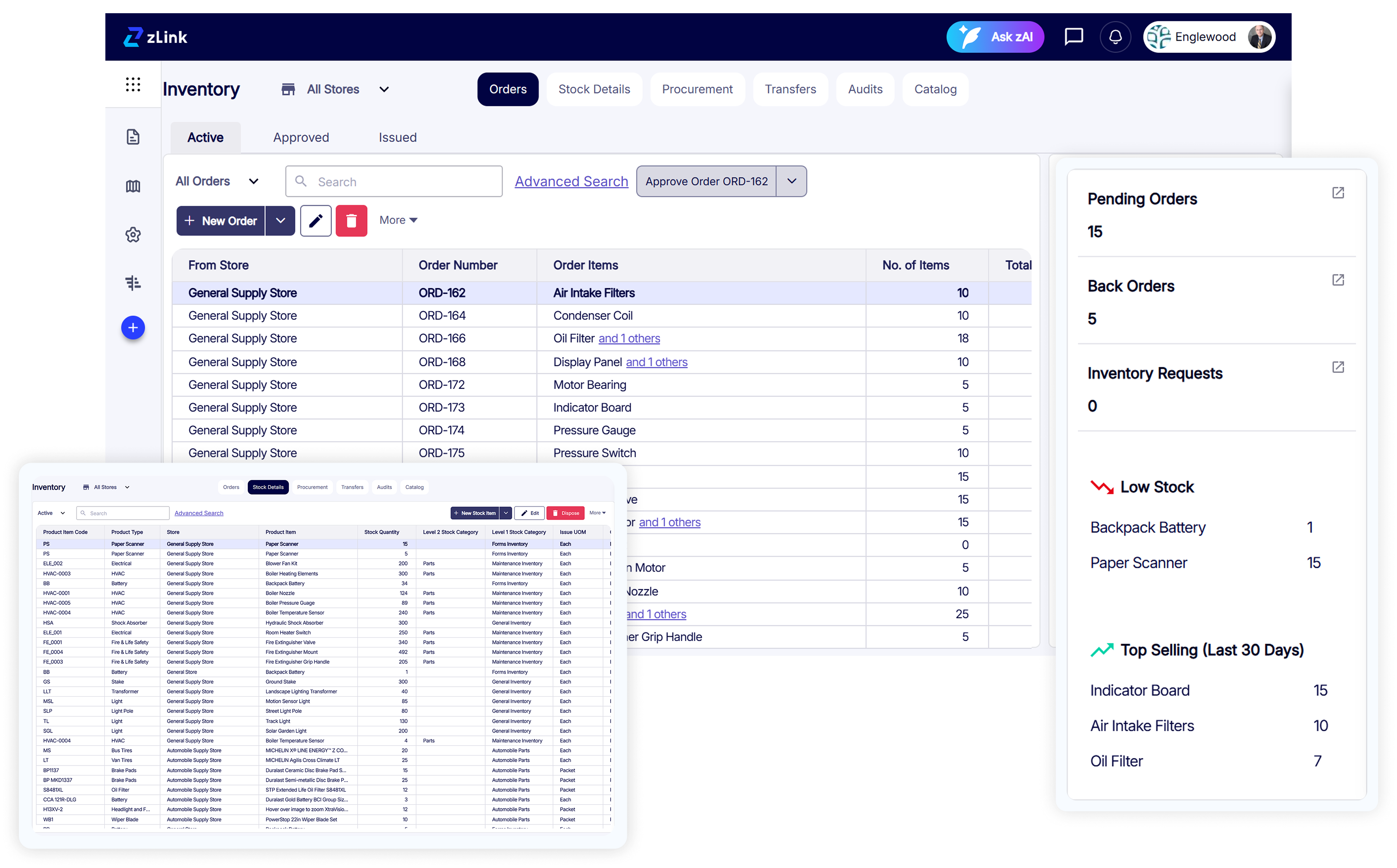Expand the More actions menu
Image resolution: width=1397 pixels, height=868 pixels.
point(398,220)
